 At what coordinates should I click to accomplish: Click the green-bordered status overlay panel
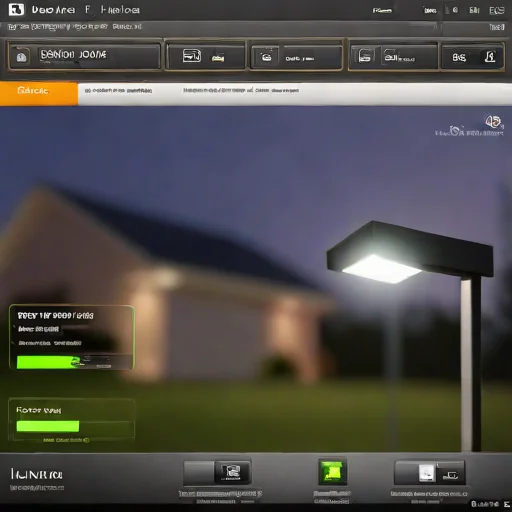tap(72, 337)
